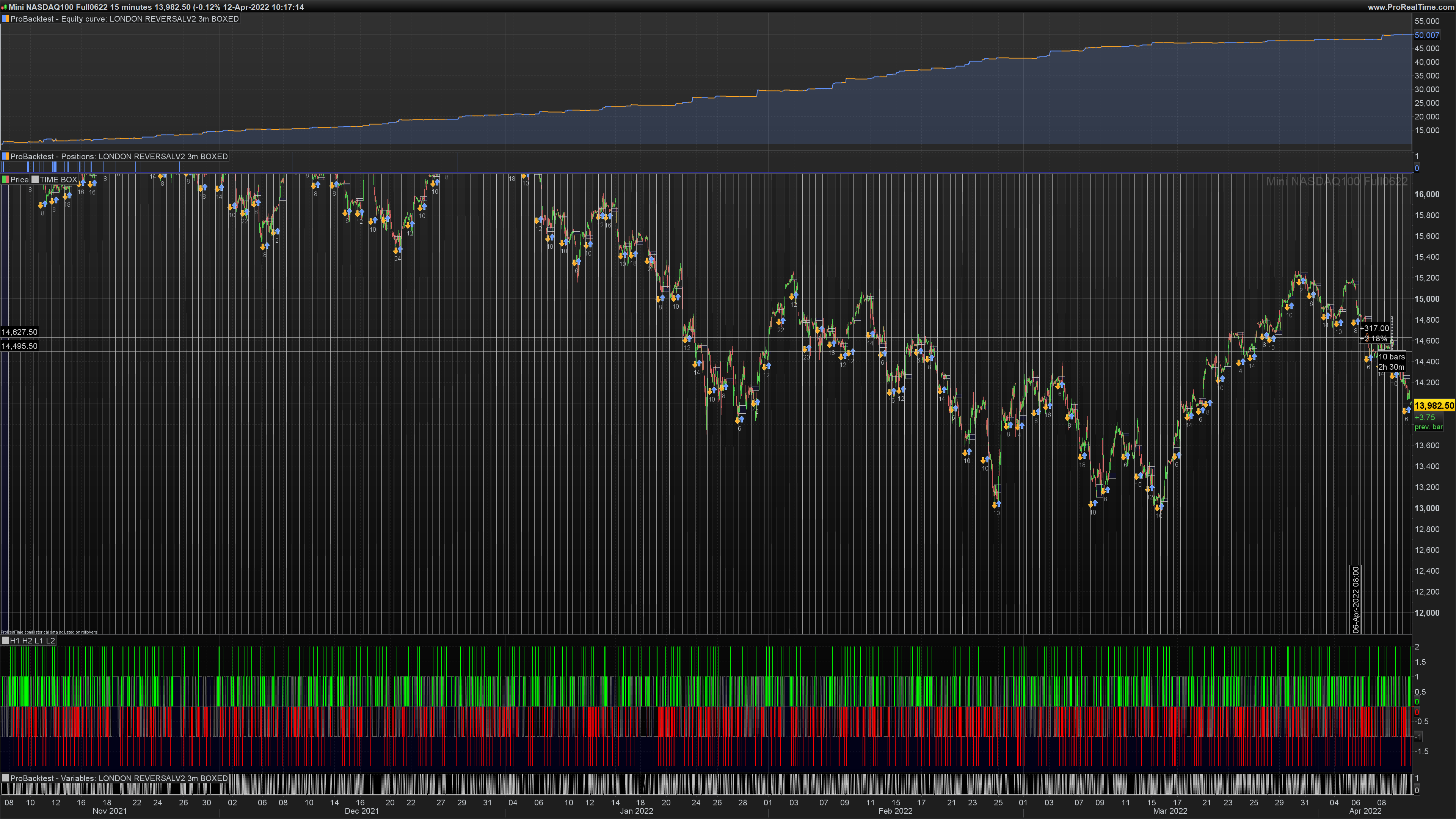Open the ProBacktest Equity curve label settings
The height and width of the screenshot is (819, 1456).
coord(124,19)
